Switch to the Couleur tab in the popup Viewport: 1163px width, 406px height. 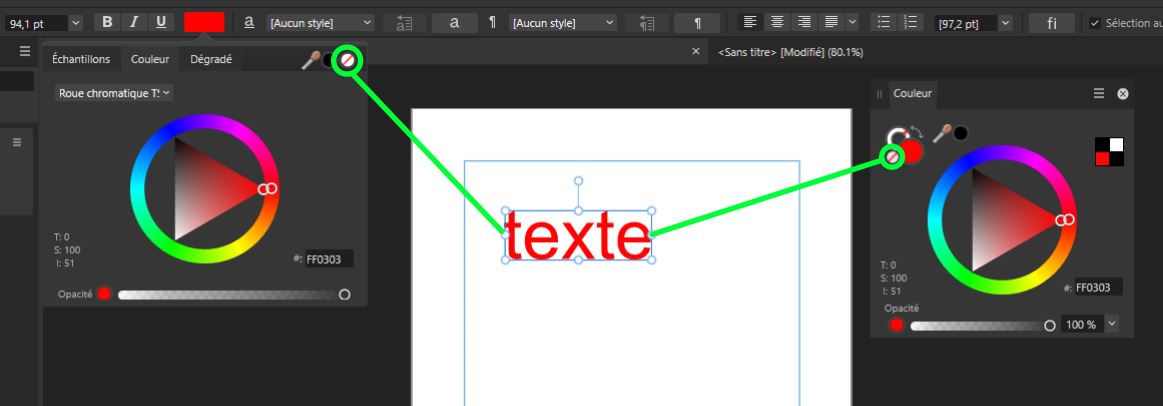coord(150,59)
